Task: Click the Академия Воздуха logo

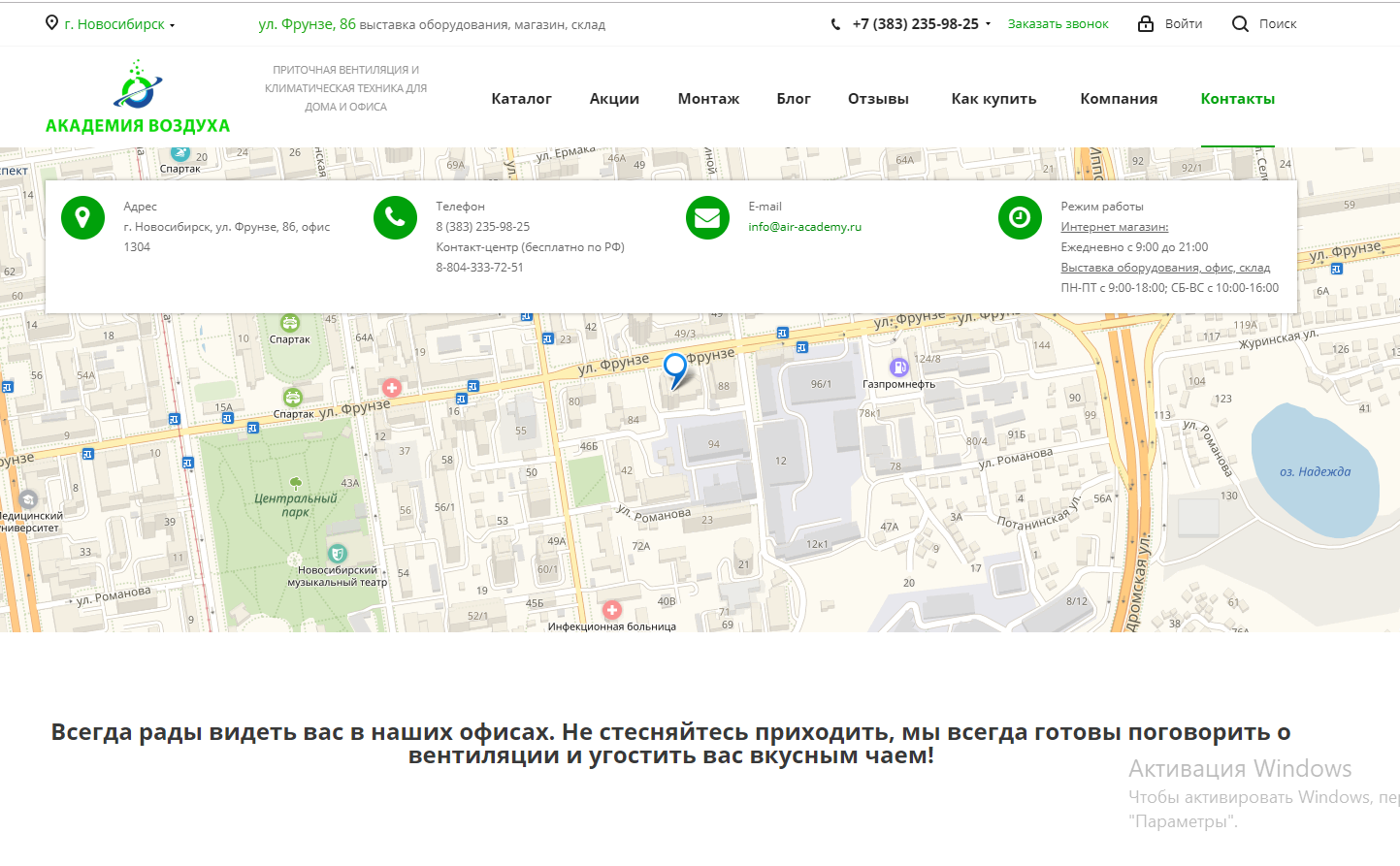Action: coord(138,97)
